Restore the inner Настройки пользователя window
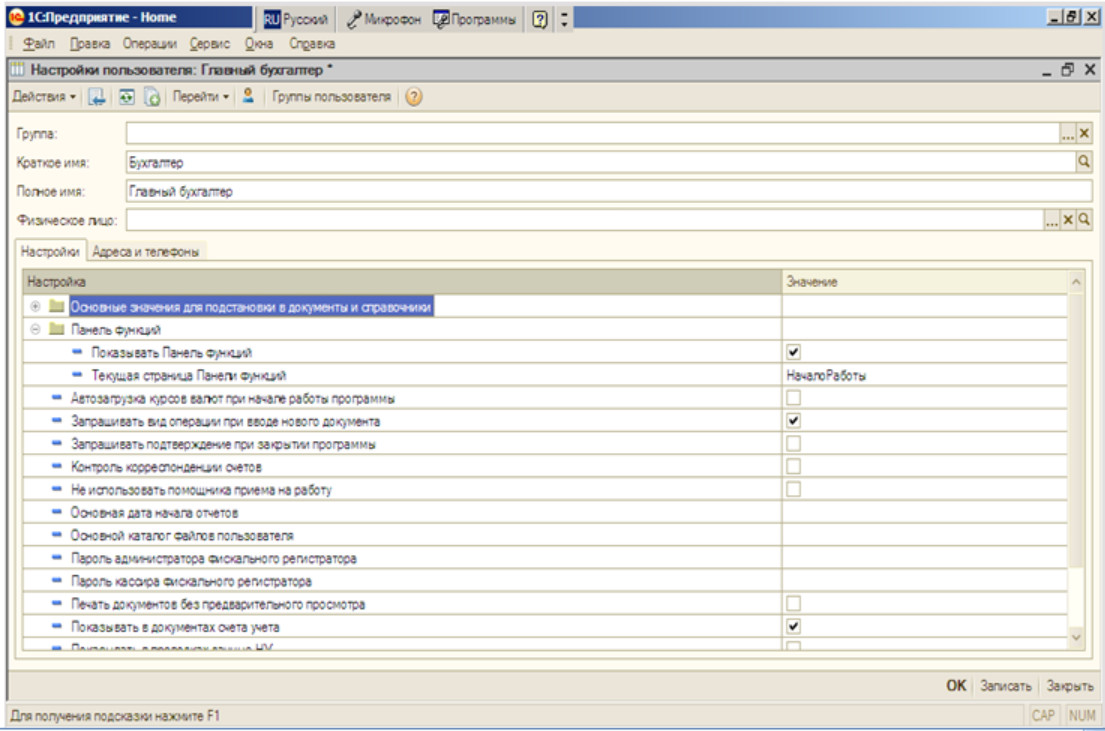The image size is (1105, 731). 1068,69
